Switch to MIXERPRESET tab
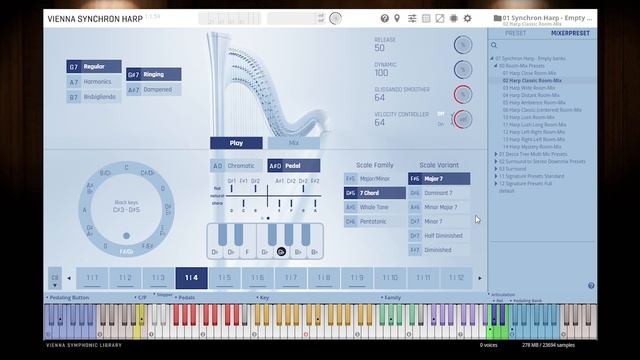This screenshot has width=640, height=360. tap(570, 33)
